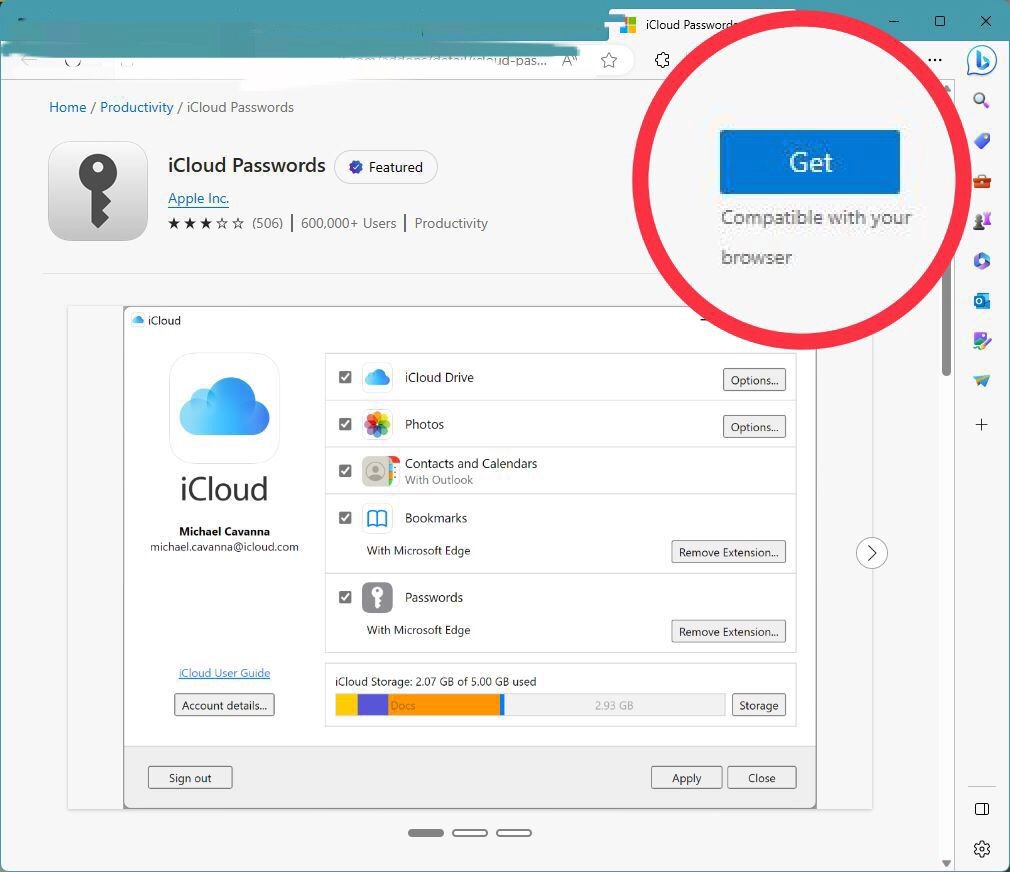Select the second screenshot carousel indicator

pos(470,833)
